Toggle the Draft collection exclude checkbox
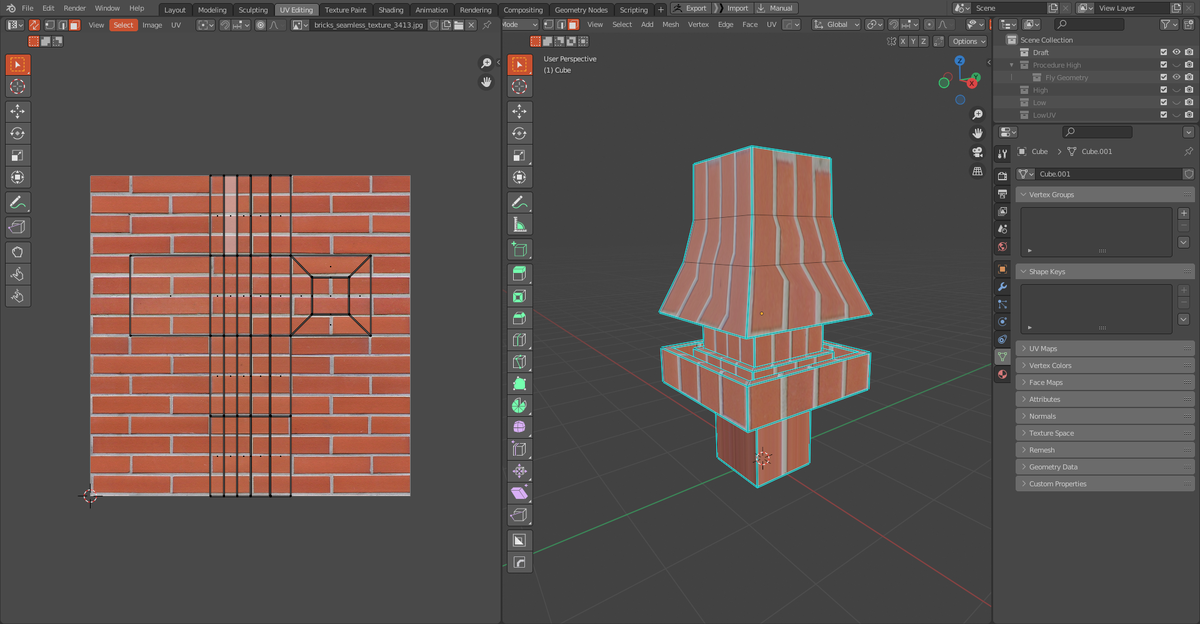 1163,52
